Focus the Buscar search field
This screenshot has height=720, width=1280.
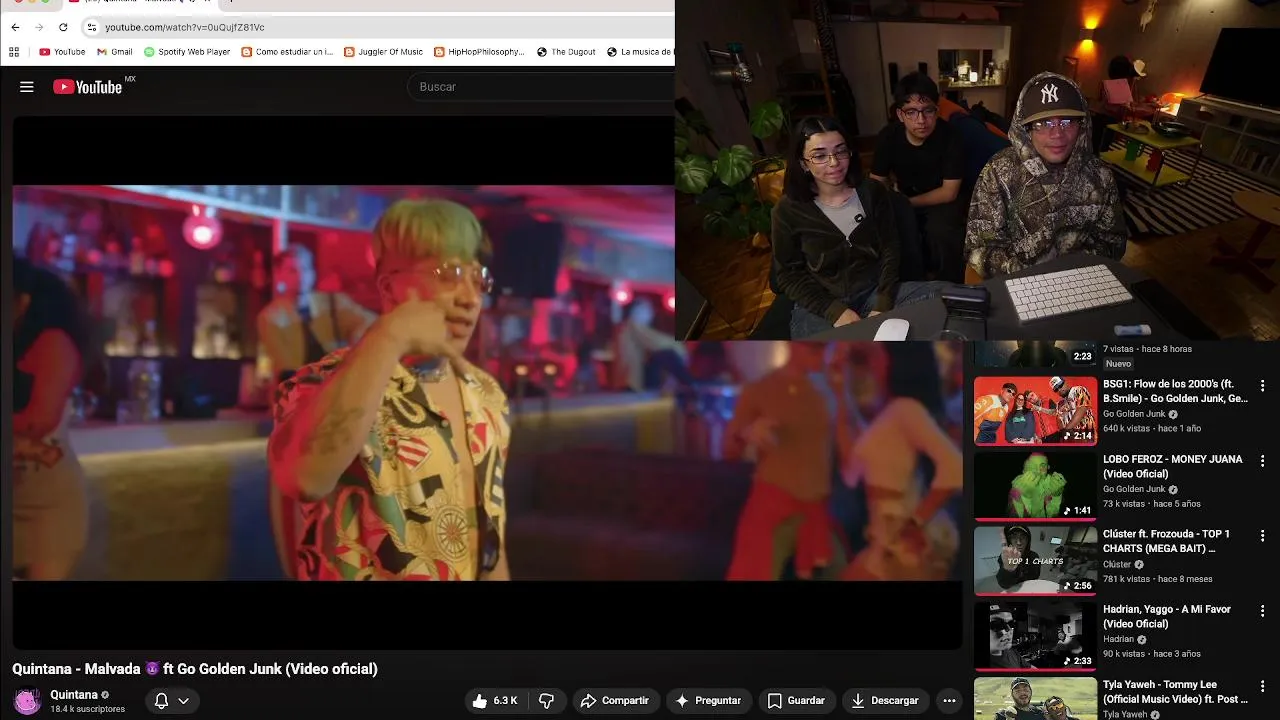pyautogui.click(x=540, y=87)
